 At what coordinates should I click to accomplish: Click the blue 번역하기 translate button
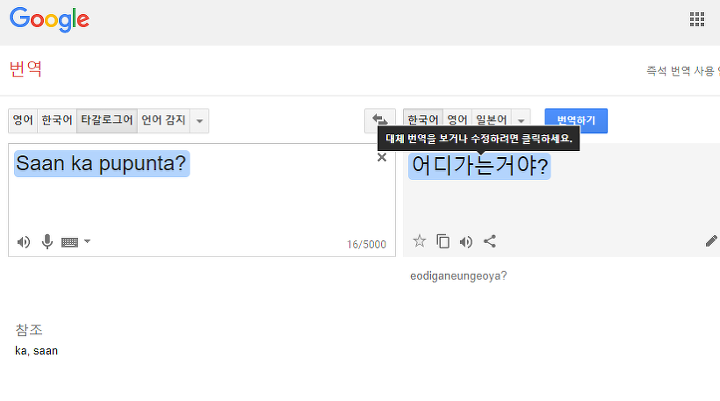[x=576, y=120]
